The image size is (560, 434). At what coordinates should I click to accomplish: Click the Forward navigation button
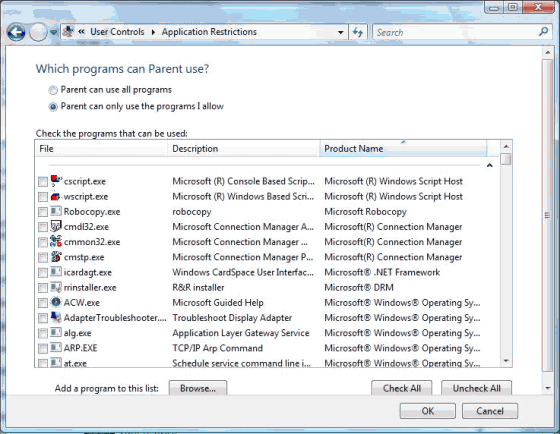(38, 33)
